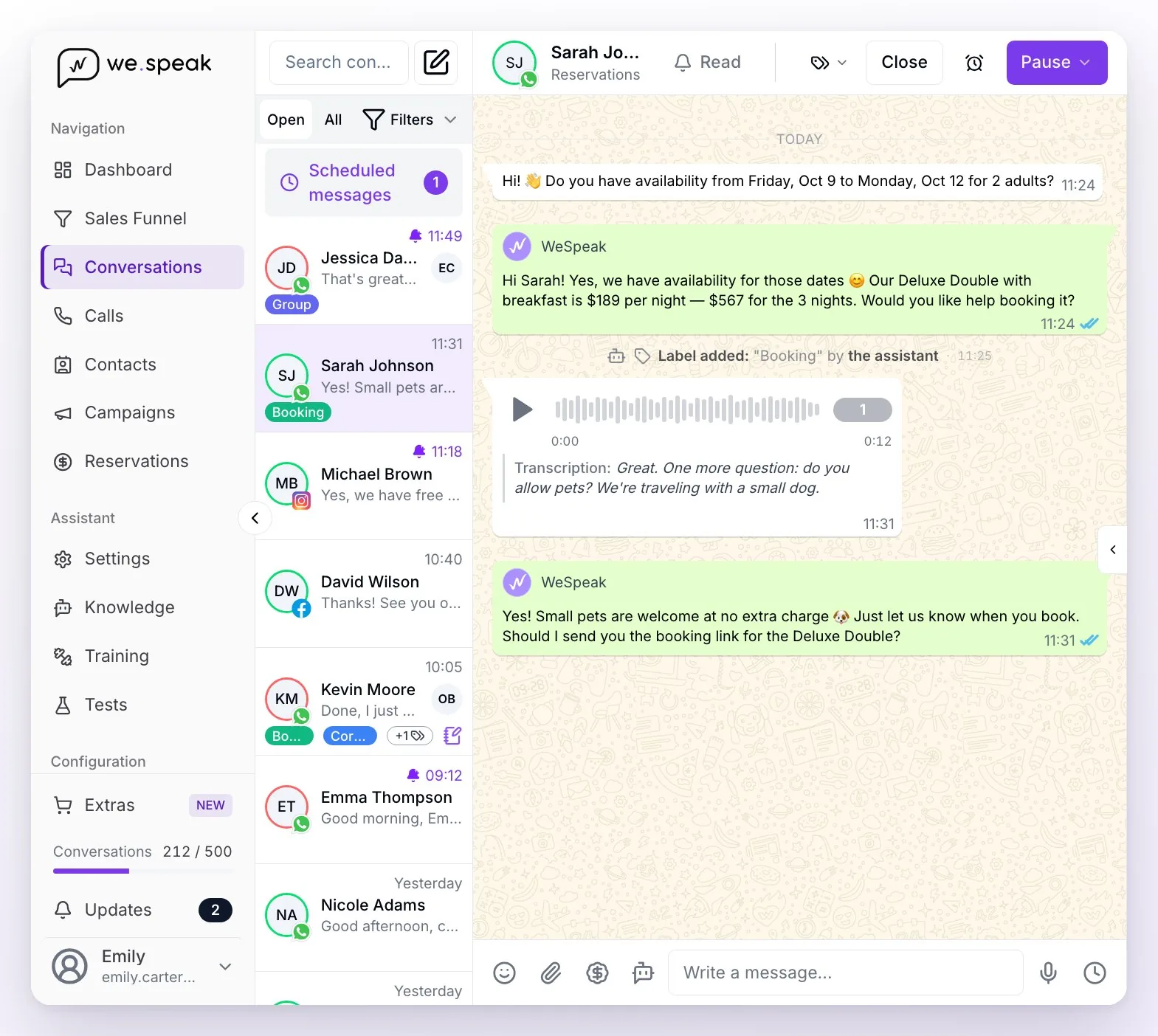Open Kevin Moore's note icon
The height and width of the screenshot is (1036, 1158).
[452, 735]
